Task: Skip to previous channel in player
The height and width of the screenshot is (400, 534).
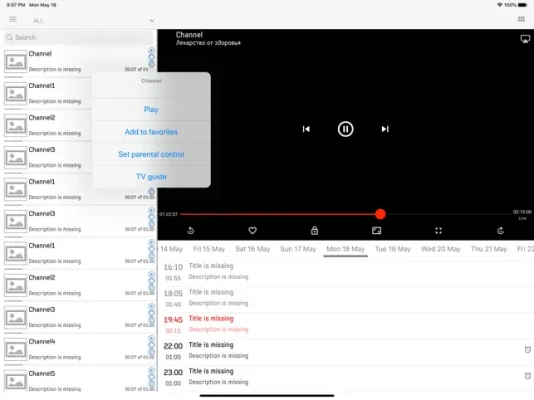Action: [306, 129]
